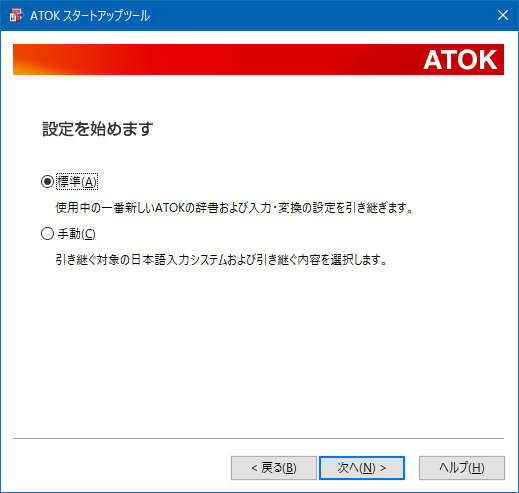Click the middle of the red ATOK banner
Screen dimensions: 519x493
pos(258,59)
